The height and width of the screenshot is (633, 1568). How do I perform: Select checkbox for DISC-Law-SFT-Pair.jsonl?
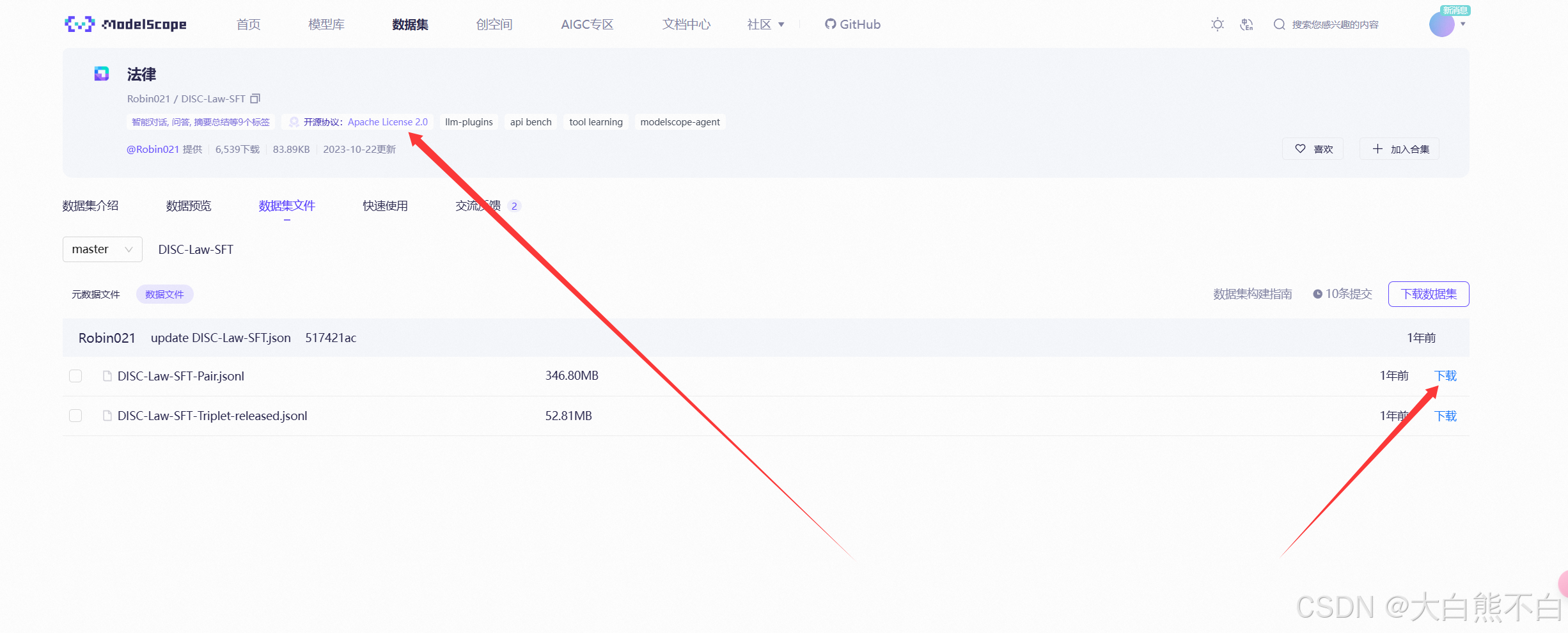(75, 376)
